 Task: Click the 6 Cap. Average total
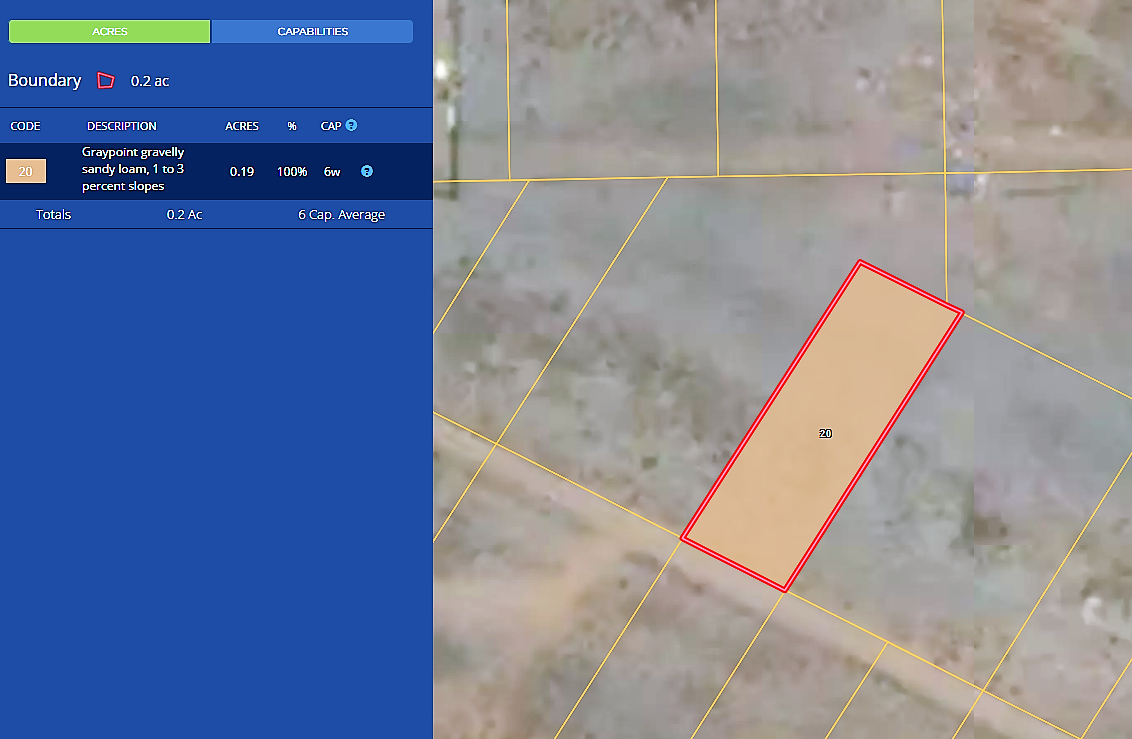(x=341, y=215)
